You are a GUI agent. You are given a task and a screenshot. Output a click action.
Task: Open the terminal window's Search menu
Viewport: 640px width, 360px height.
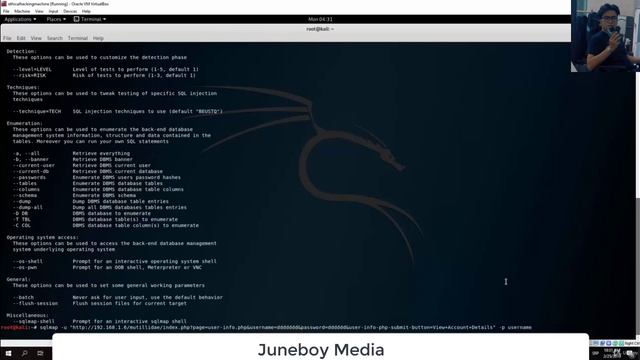[x=55, y=38]
